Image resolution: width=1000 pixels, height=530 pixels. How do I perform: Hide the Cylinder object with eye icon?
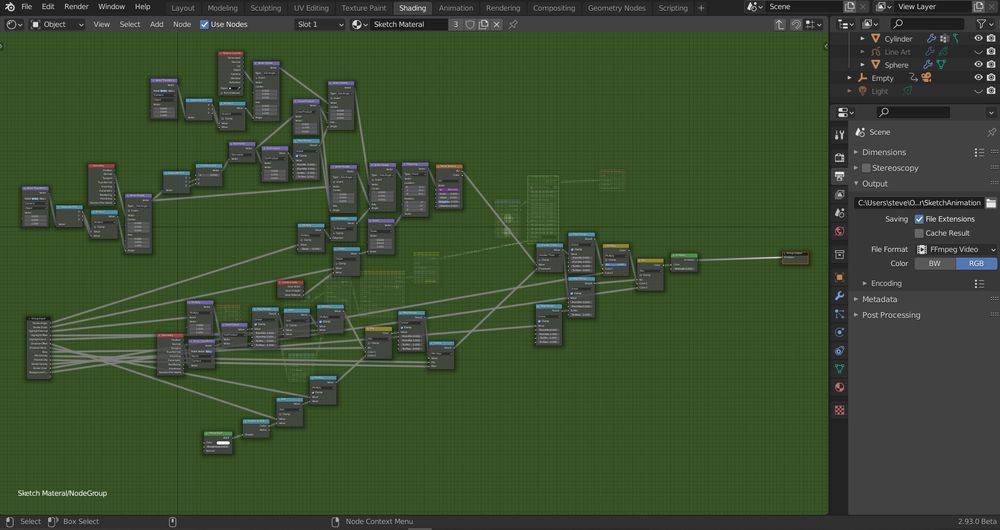(x=977, y=39)
